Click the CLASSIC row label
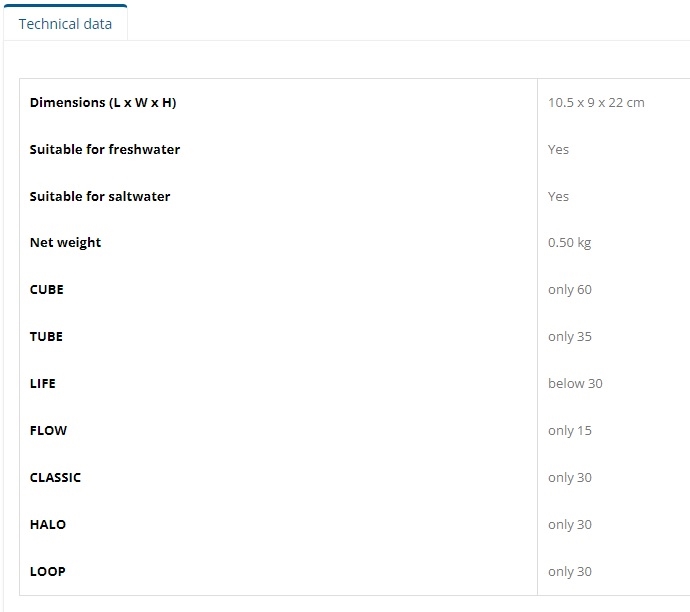Screen dimensions: 690x612 (55, 478)
